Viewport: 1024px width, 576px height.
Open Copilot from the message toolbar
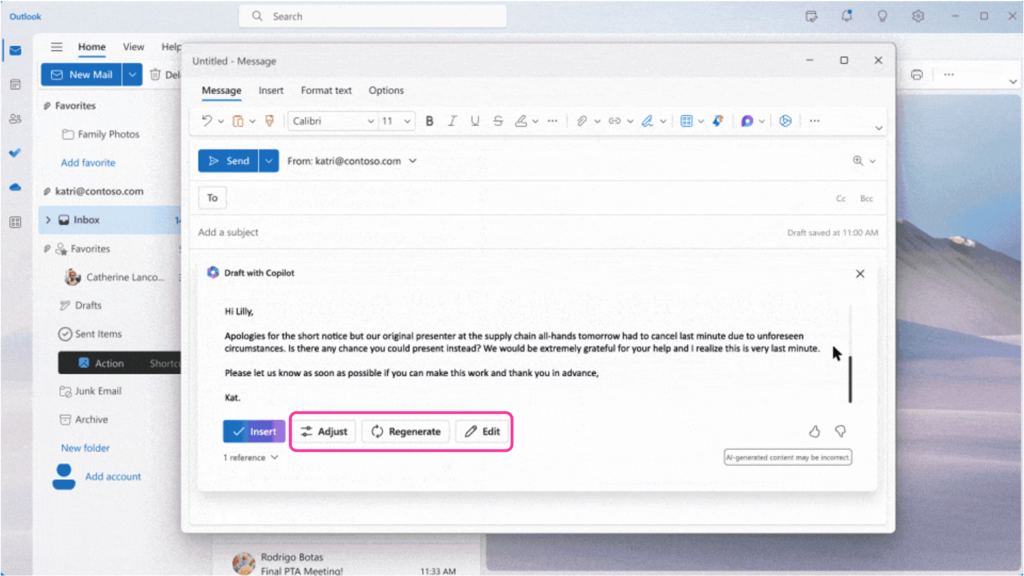[747, 120]
